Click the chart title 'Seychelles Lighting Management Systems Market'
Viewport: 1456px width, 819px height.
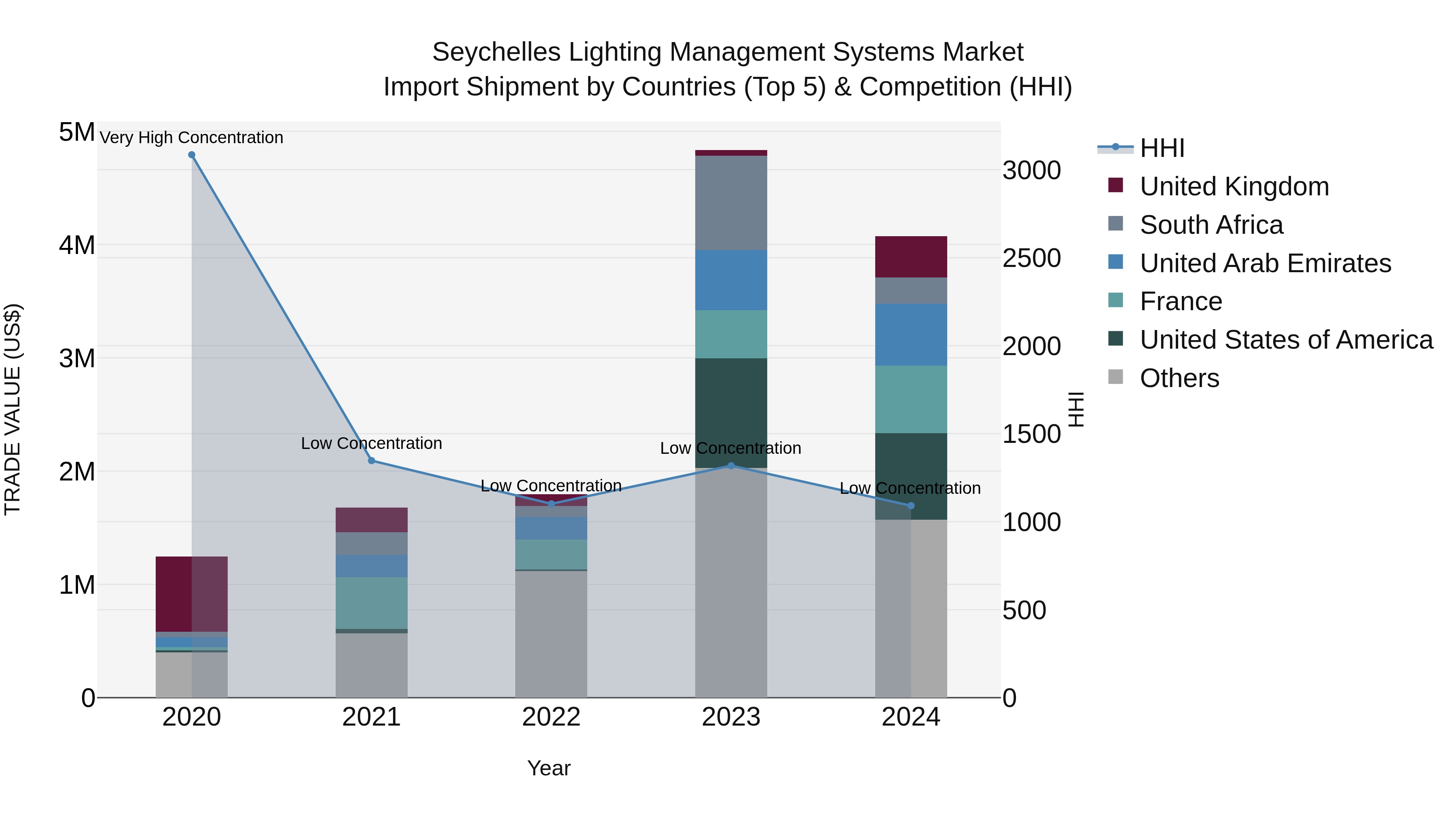pyautogui.click(x=728, y=52)
